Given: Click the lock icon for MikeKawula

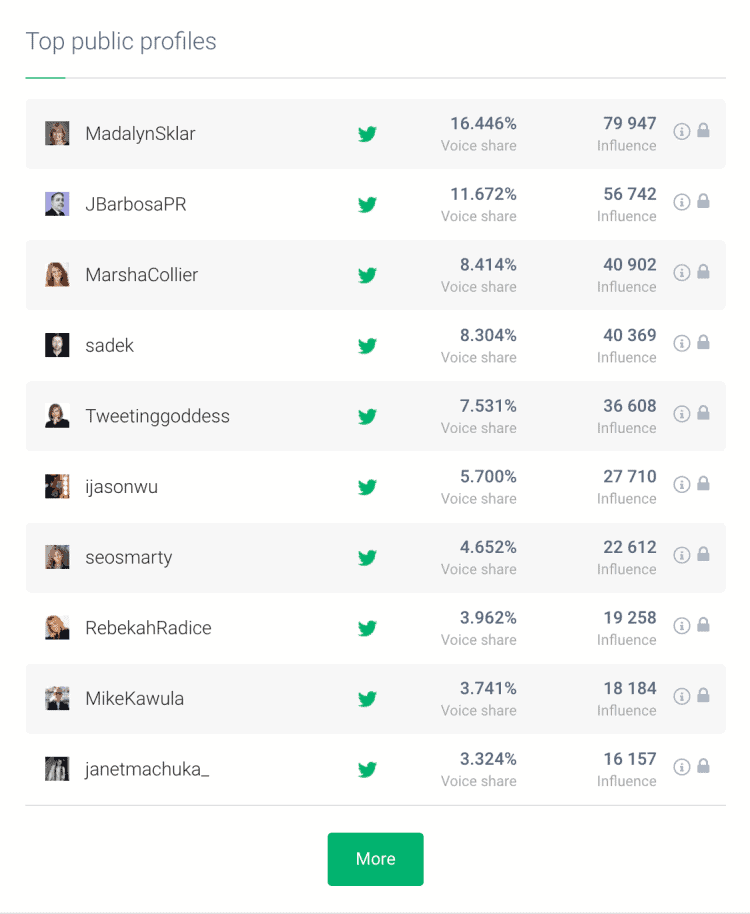Looking at the screenshot, I should 703,696.
